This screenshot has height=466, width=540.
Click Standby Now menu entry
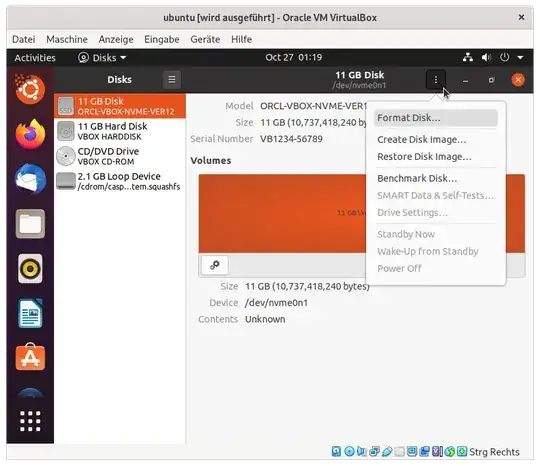(x=436, y=235)
